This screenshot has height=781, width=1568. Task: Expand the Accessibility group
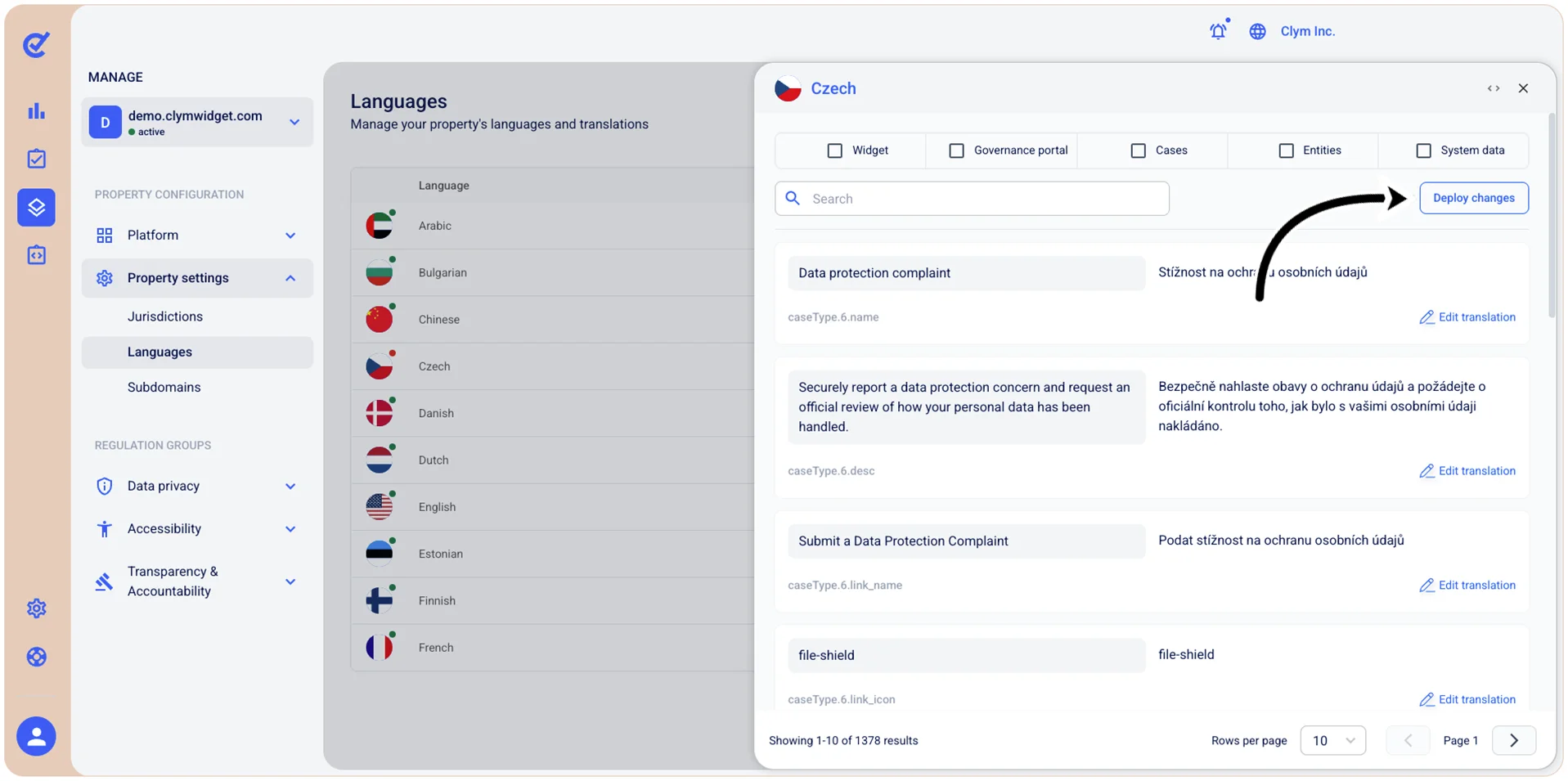click(x=197, y=528)
